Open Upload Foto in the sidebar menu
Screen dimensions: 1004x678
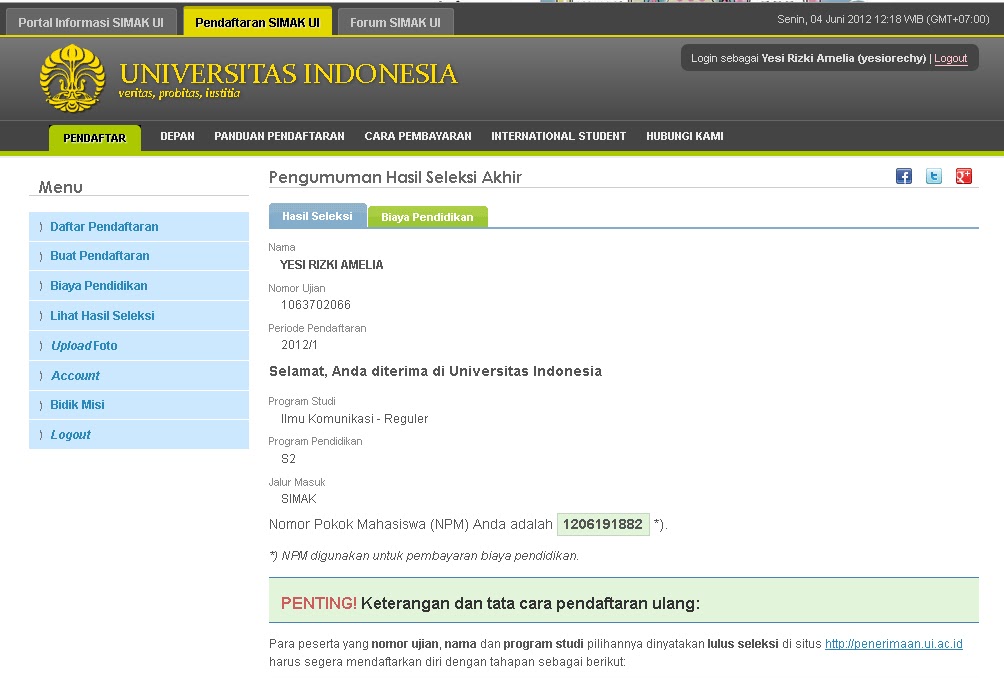[139, 346]
